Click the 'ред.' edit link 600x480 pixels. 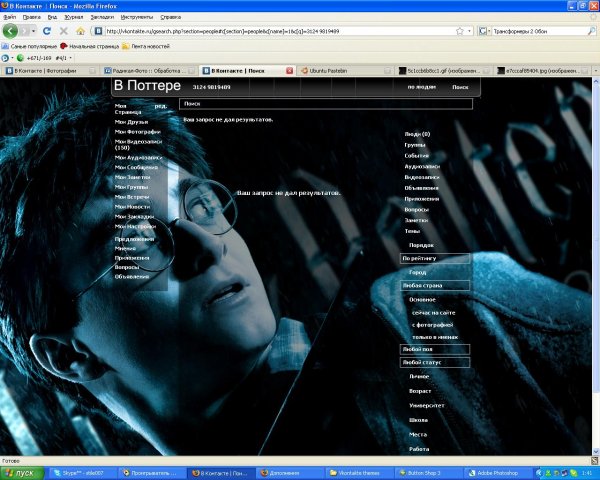tap(160, 106)
